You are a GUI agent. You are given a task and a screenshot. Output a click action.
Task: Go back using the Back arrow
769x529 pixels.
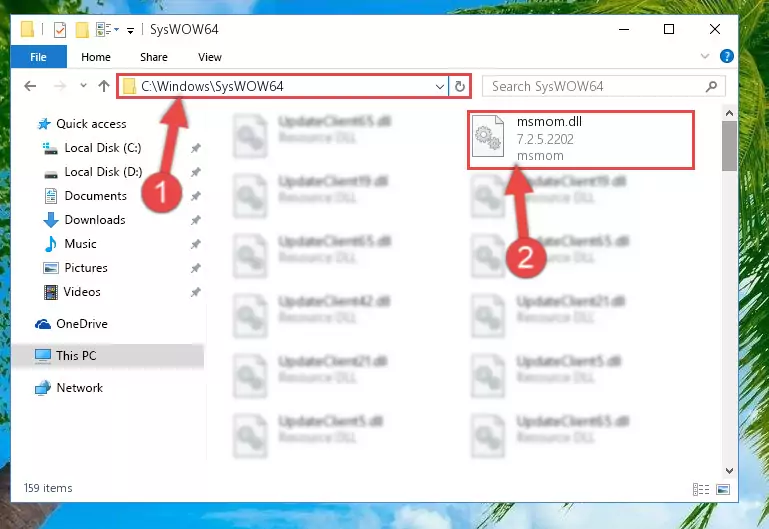pos(30,86)
